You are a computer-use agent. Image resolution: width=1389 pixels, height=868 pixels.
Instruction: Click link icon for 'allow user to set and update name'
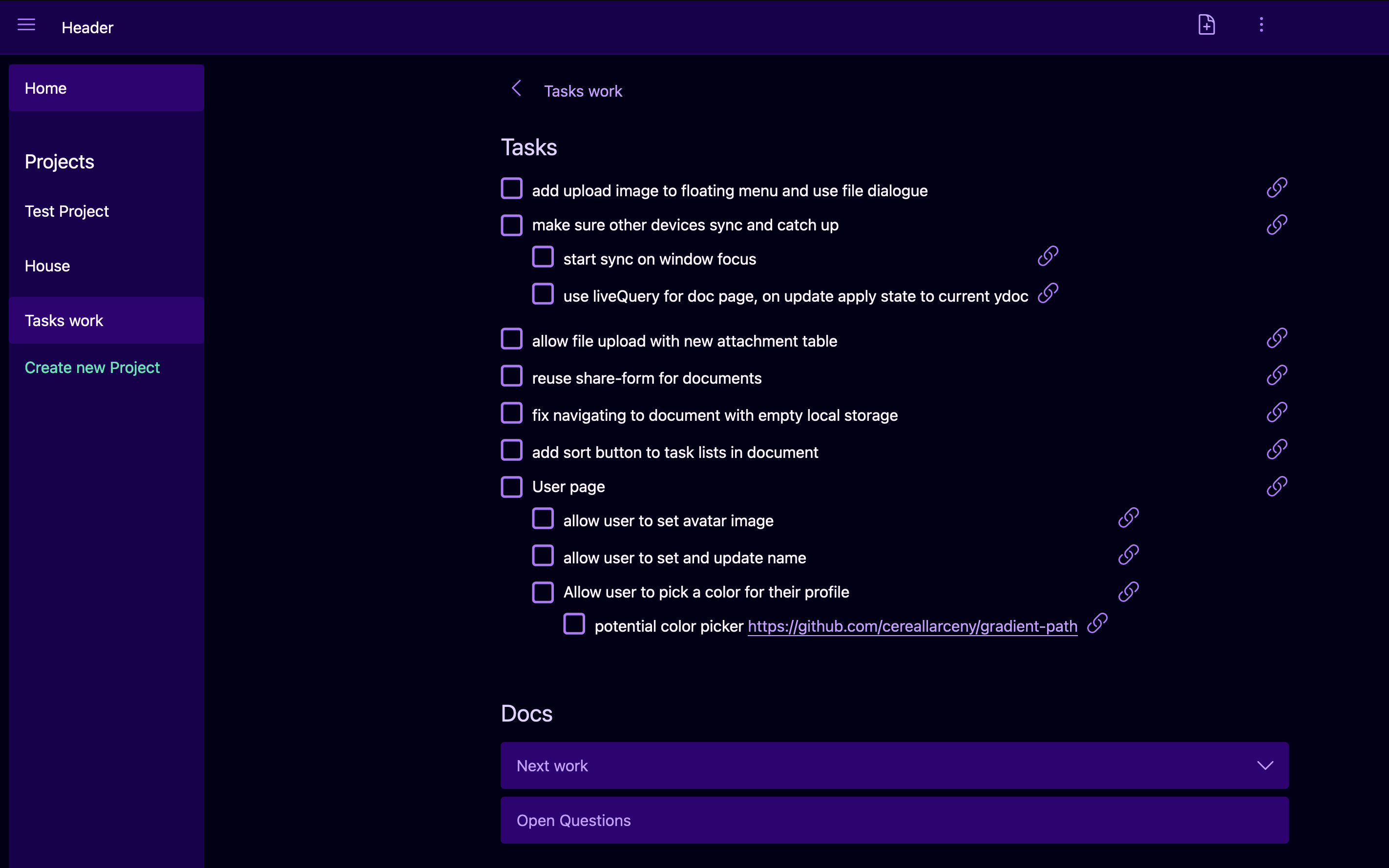click(x=1128, y=555)
